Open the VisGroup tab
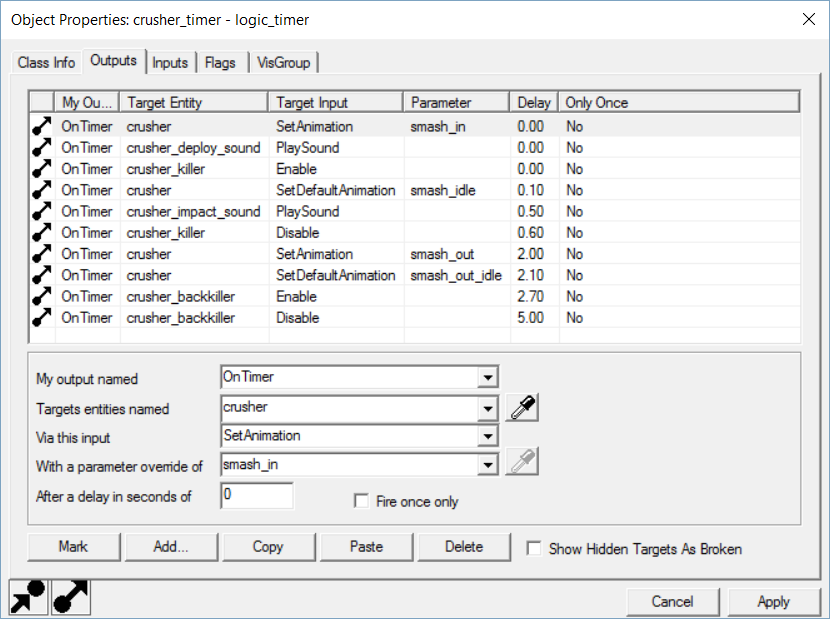 click(284, 62)
